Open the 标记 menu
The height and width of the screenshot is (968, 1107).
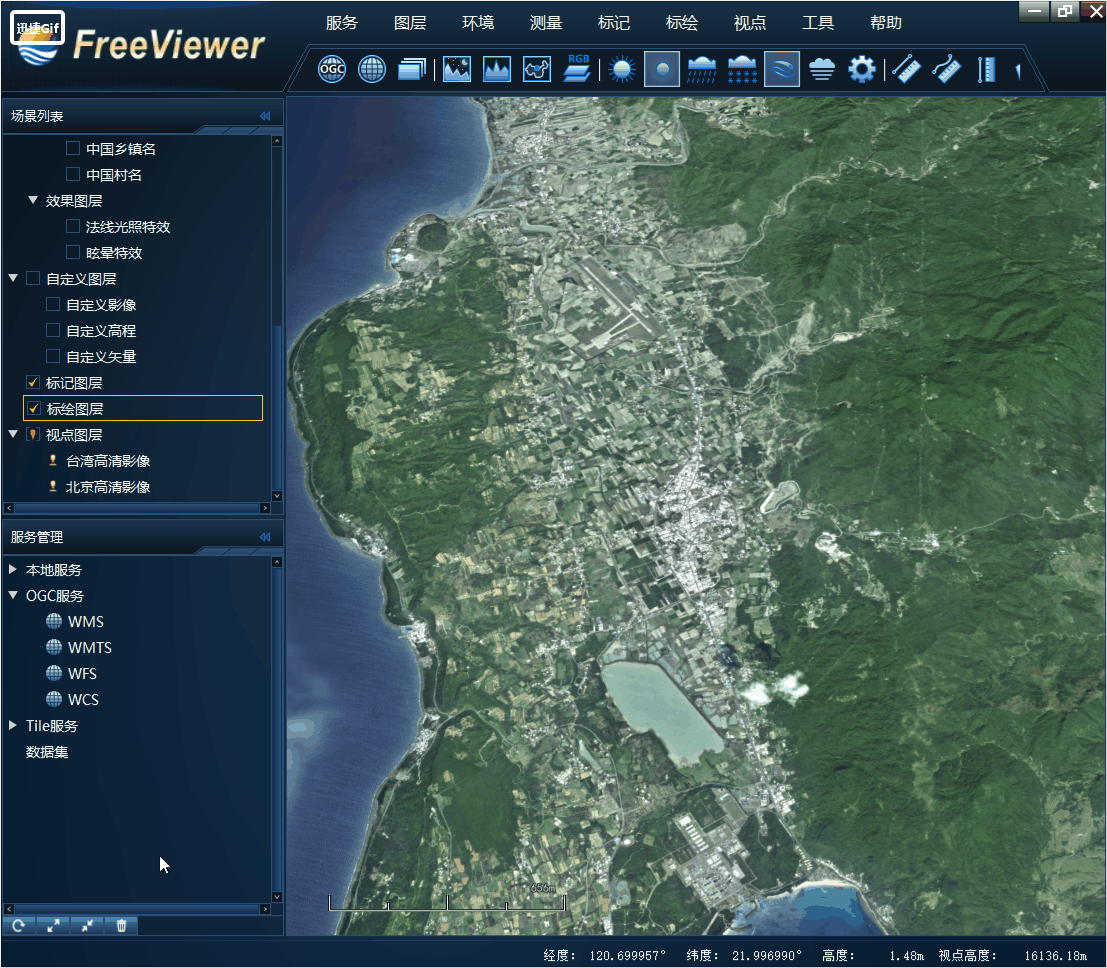[614, 23]
